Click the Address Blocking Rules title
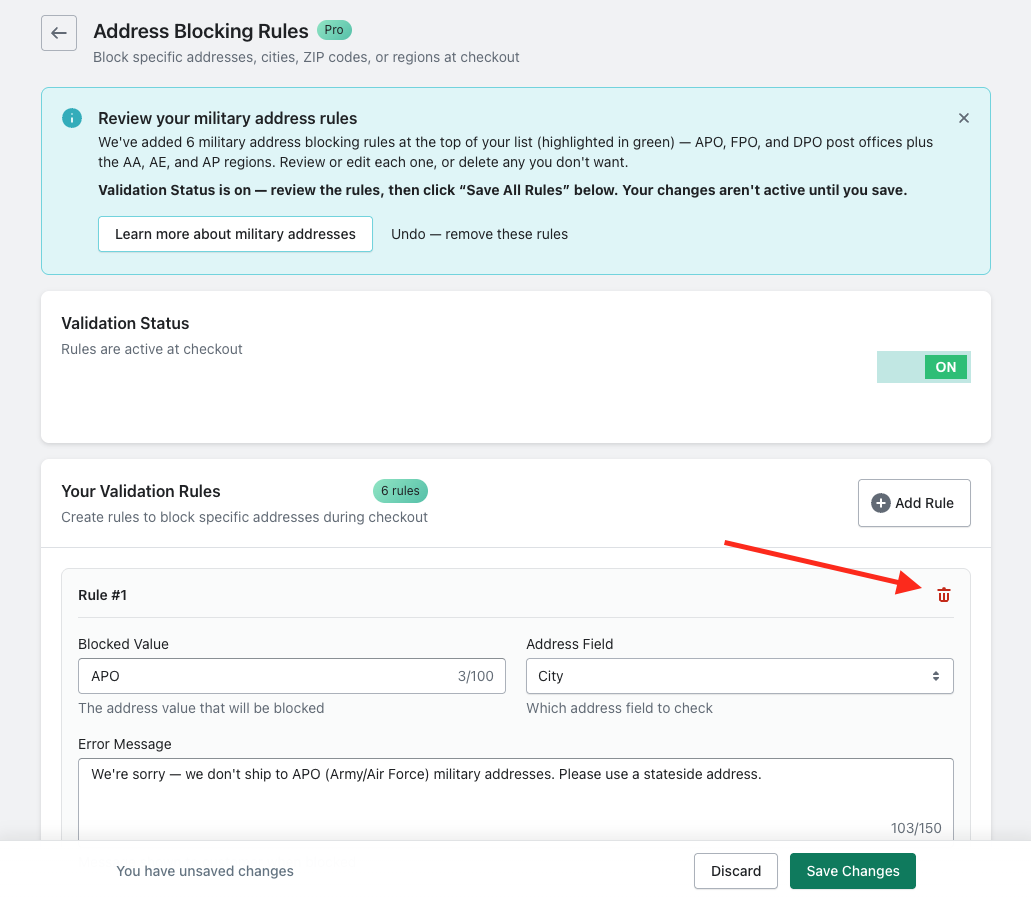1031x898 pixels. coord(201,31)
